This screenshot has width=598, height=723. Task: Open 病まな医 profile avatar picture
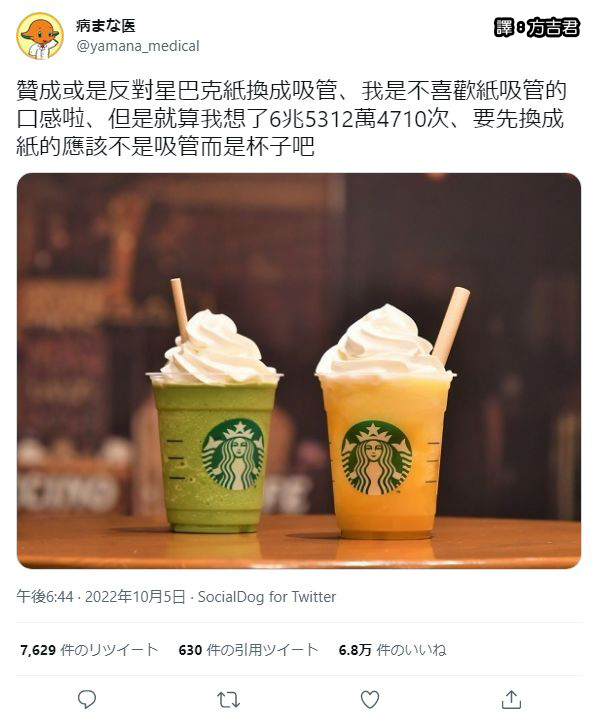pos(40,36)
